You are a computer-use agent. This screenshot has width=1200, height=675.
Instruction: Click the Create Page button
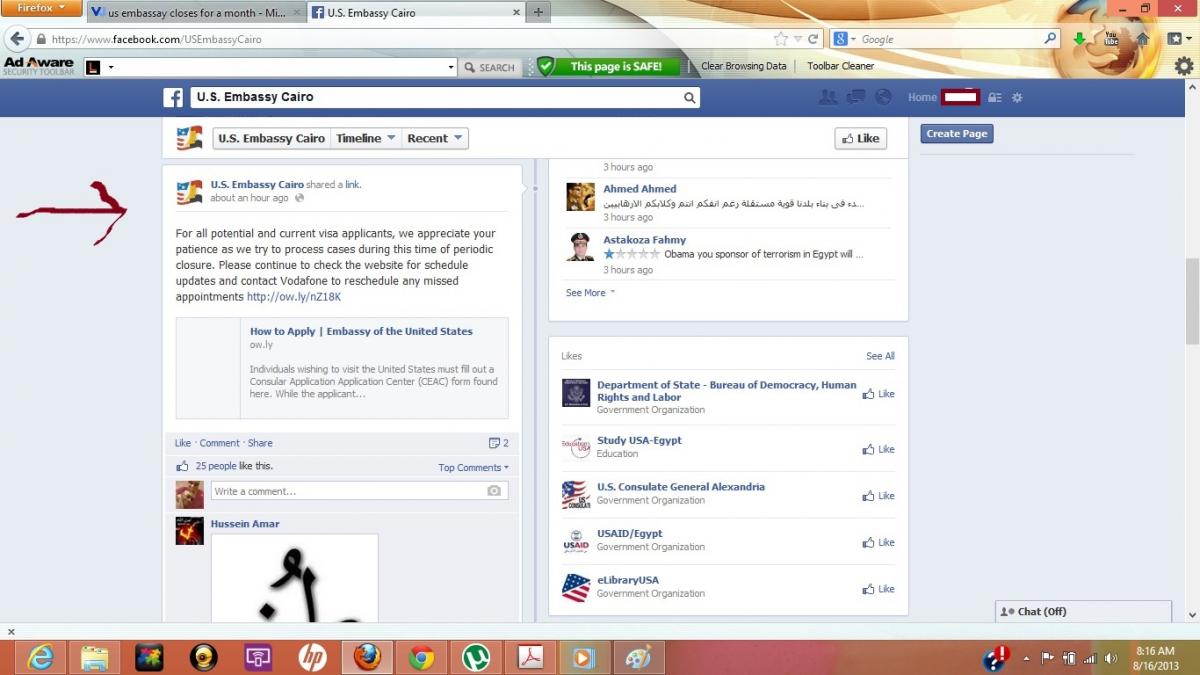pos(957,134)
